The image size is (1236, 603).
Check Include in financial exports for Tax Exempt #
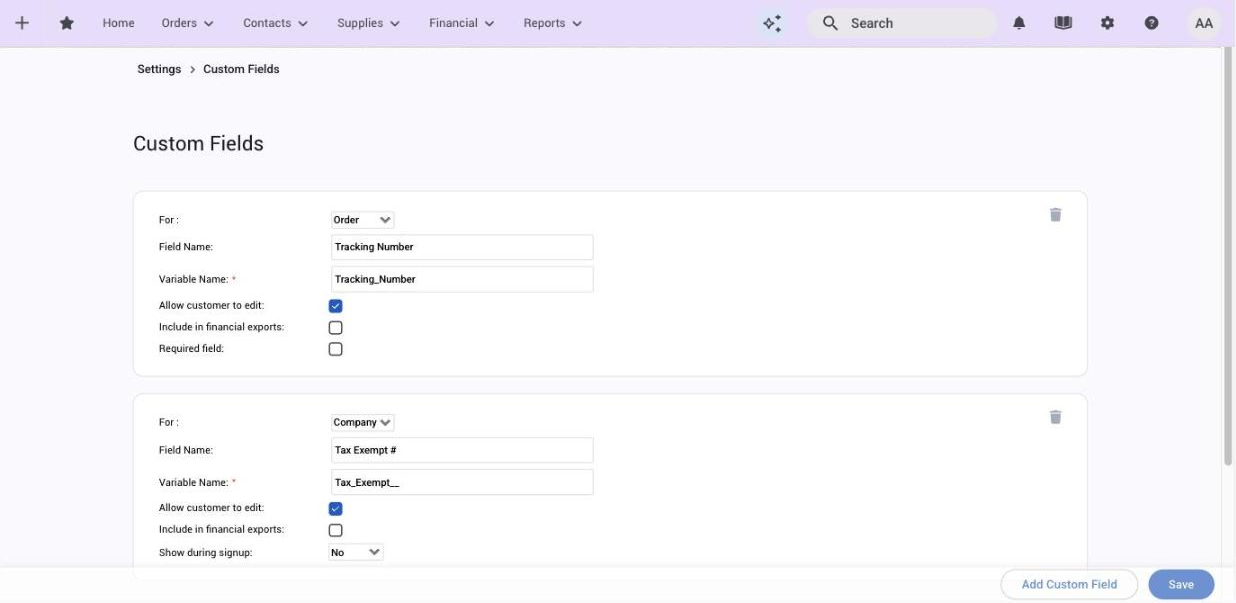(335, 530)
